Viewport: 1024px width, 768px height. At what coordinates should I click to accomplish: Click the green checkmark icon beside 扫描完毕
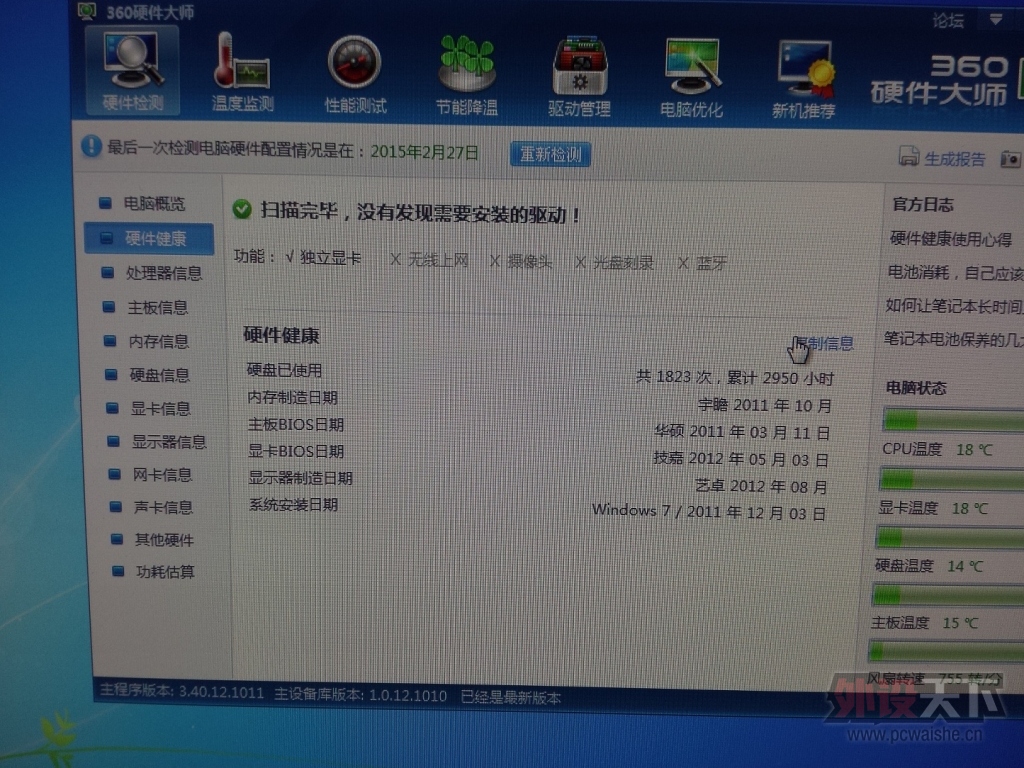(242, 209)
